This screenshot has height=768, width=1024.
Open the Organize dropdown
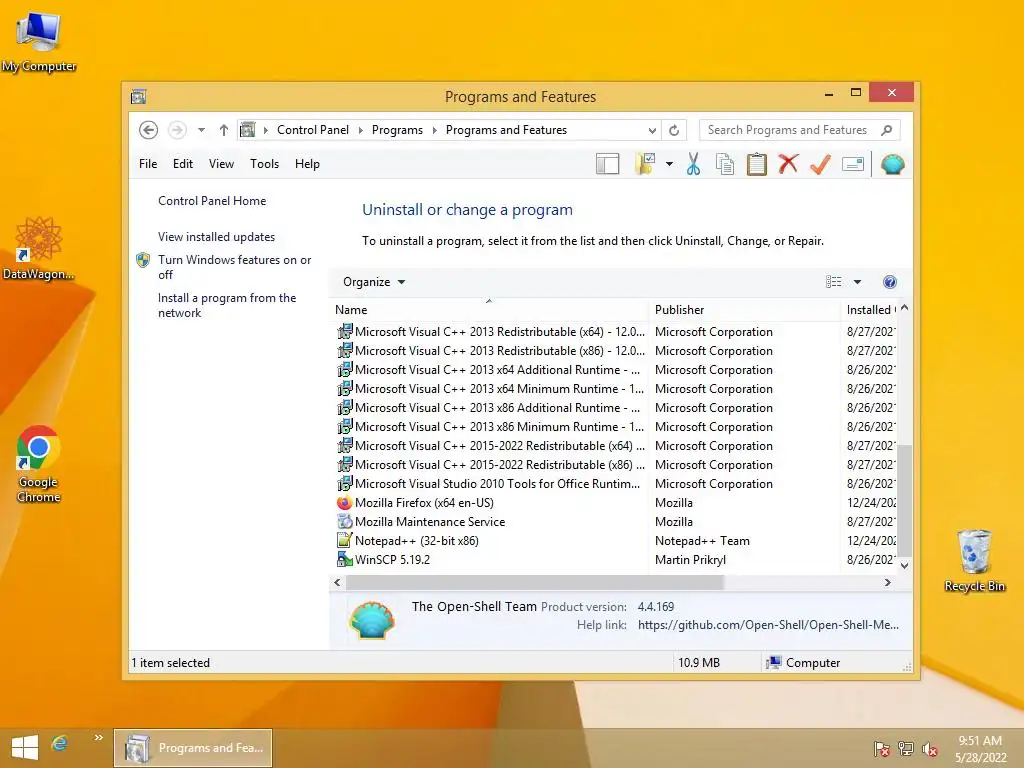pyautogui.click(x=374, y=282)
